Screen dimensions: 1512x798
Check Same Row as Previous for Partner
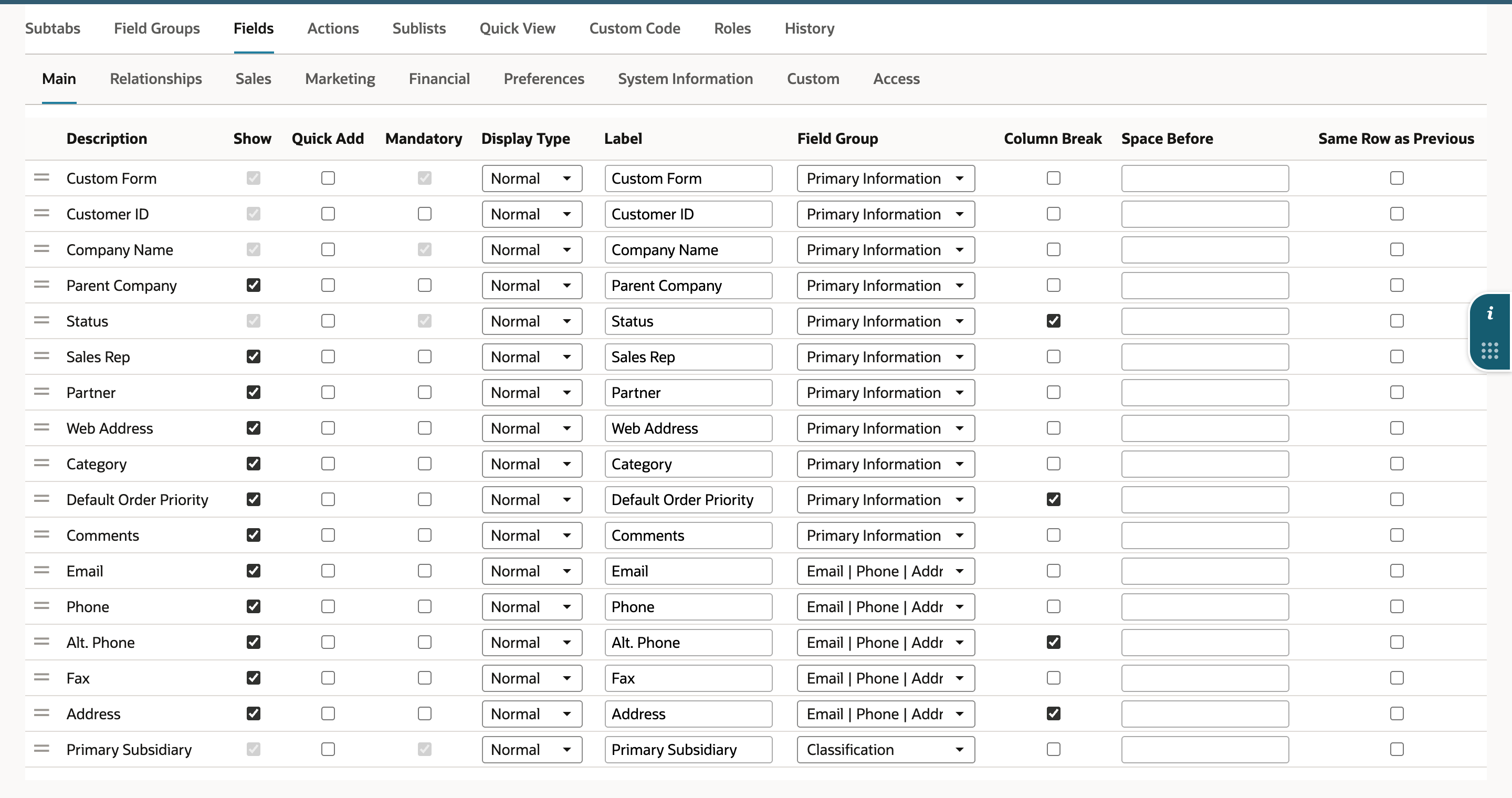(x=1397, y=393)
